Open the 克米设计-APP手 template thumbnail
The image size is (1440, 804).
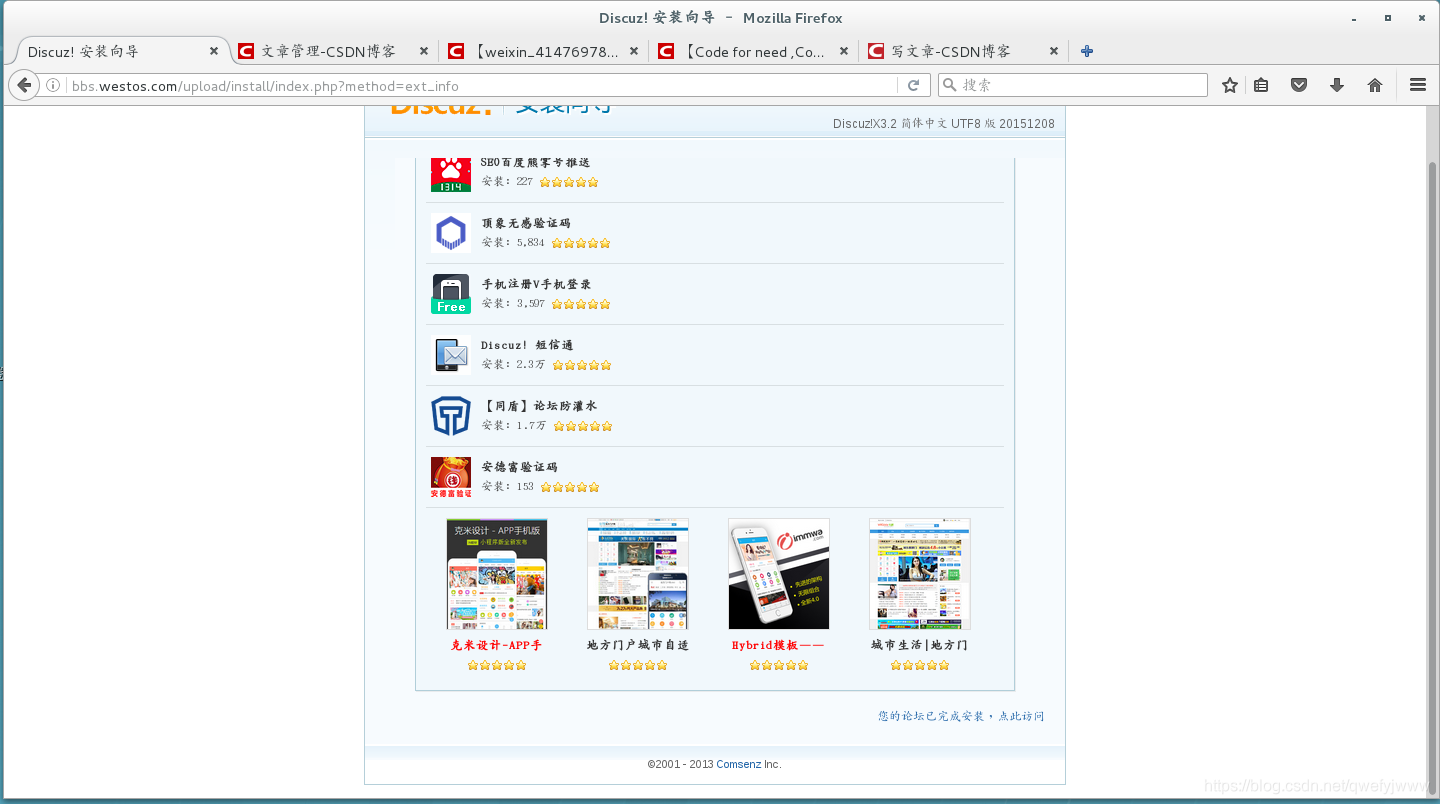[497, 574]
